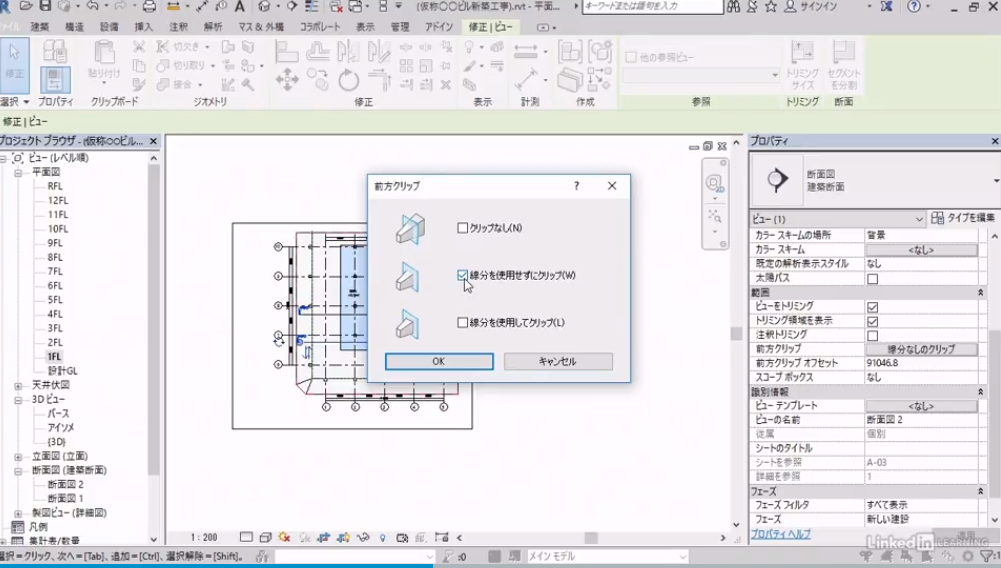
Task: Open the '建築' ribbon tab
Action: [40, 27]
